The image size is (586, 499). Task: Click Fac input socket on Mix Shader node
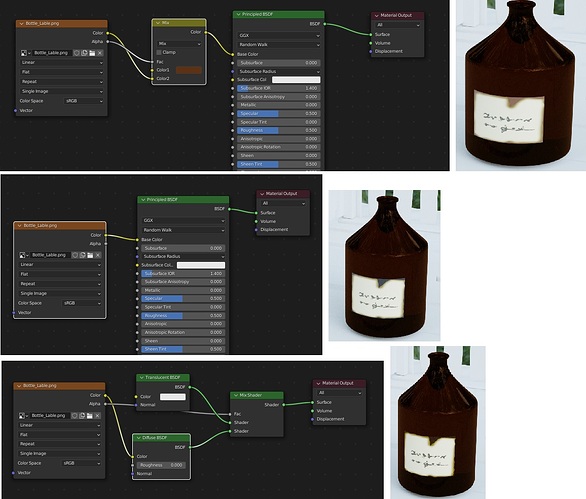pos(230,414)
